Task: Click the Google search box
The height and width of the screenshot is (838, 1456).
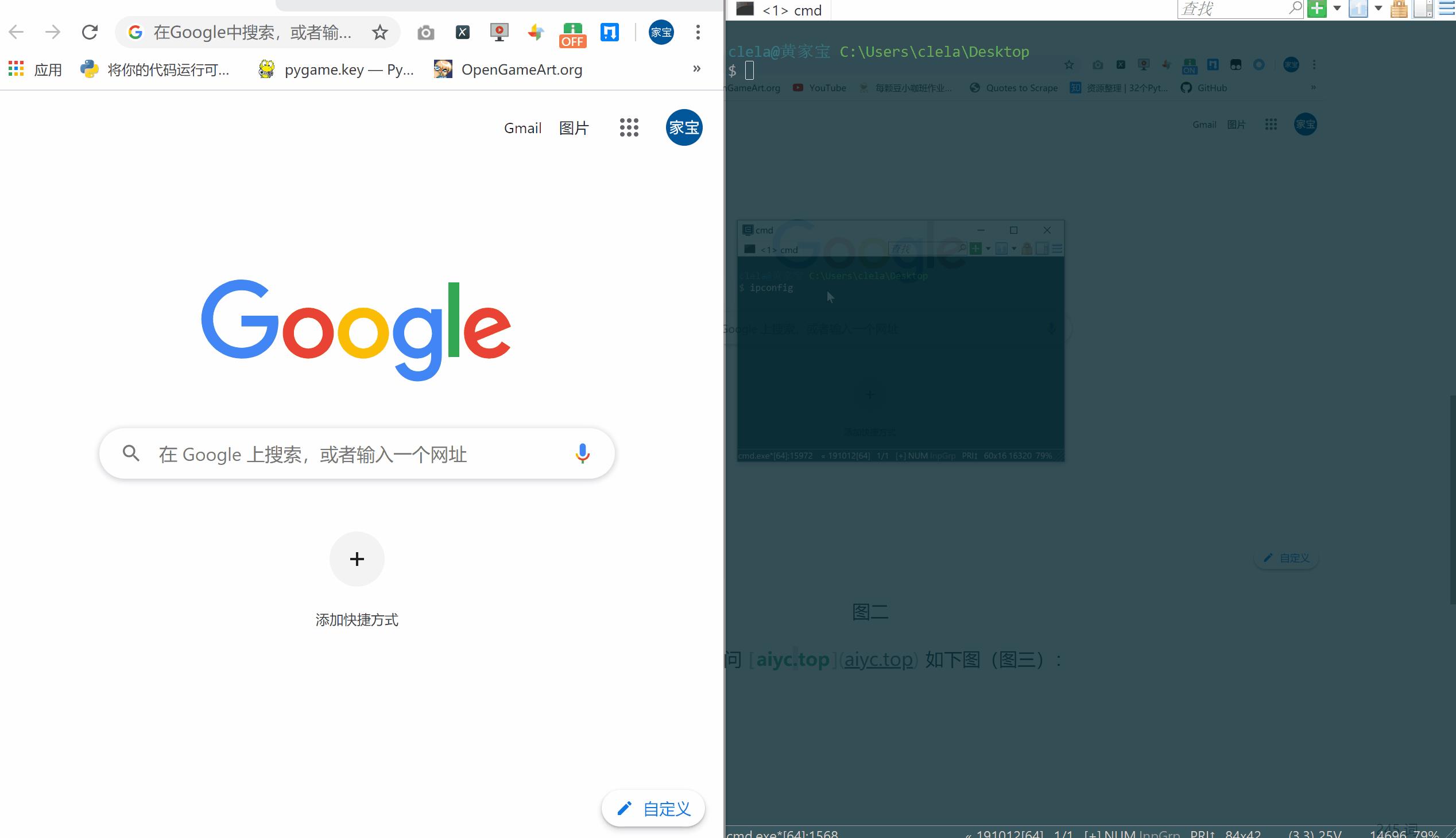Action: 357,453
